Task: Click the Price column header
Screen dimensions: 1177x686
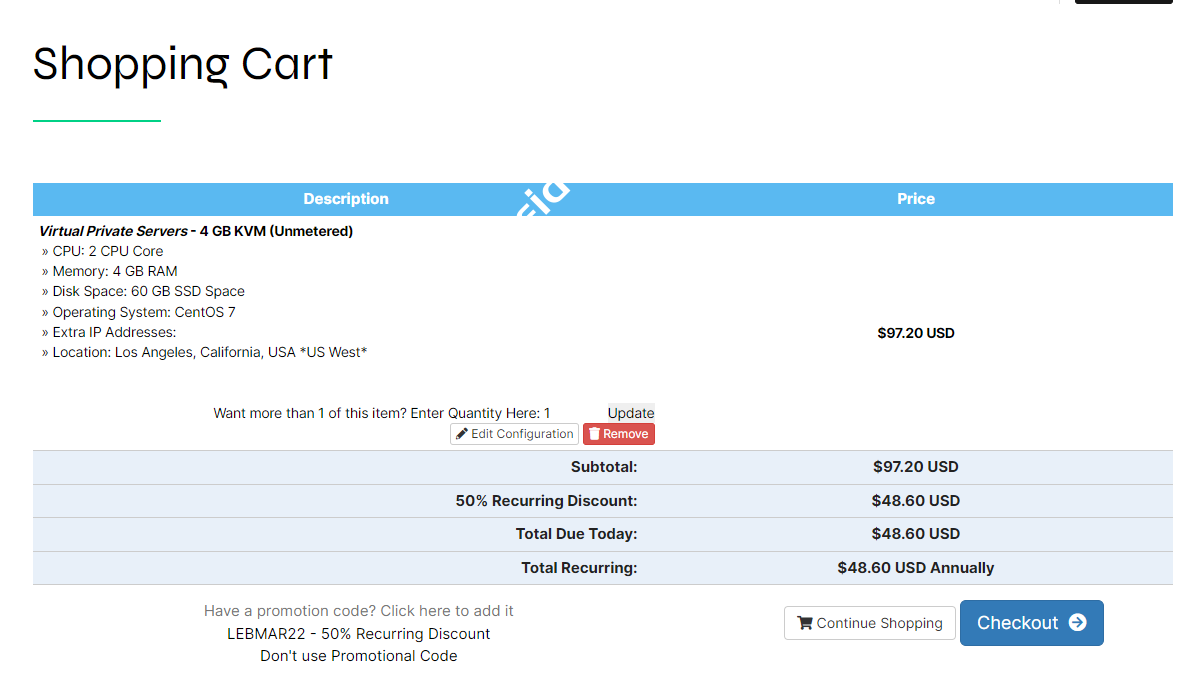Action: tap(915, 199)
